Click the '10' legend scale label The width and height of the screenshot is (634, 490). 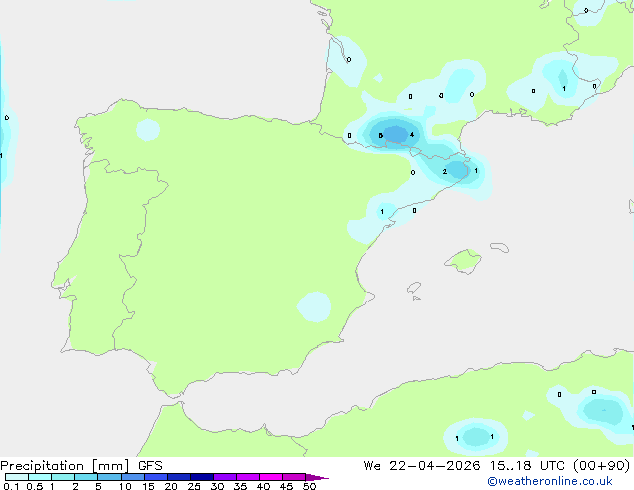125,486
